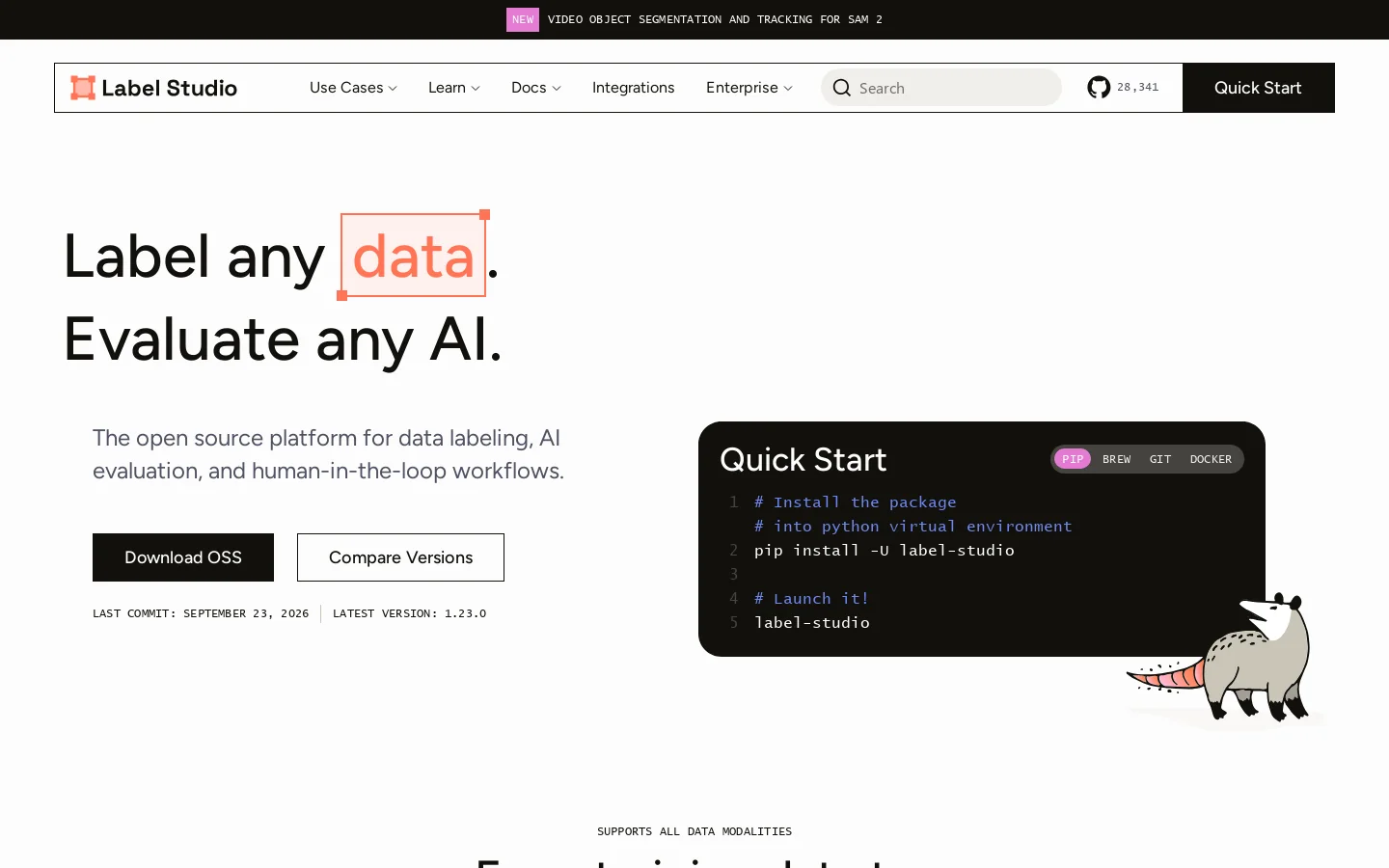The image size is (1389, 868).
Task: Switch to the GIT tab
Action: [1160, 459]
